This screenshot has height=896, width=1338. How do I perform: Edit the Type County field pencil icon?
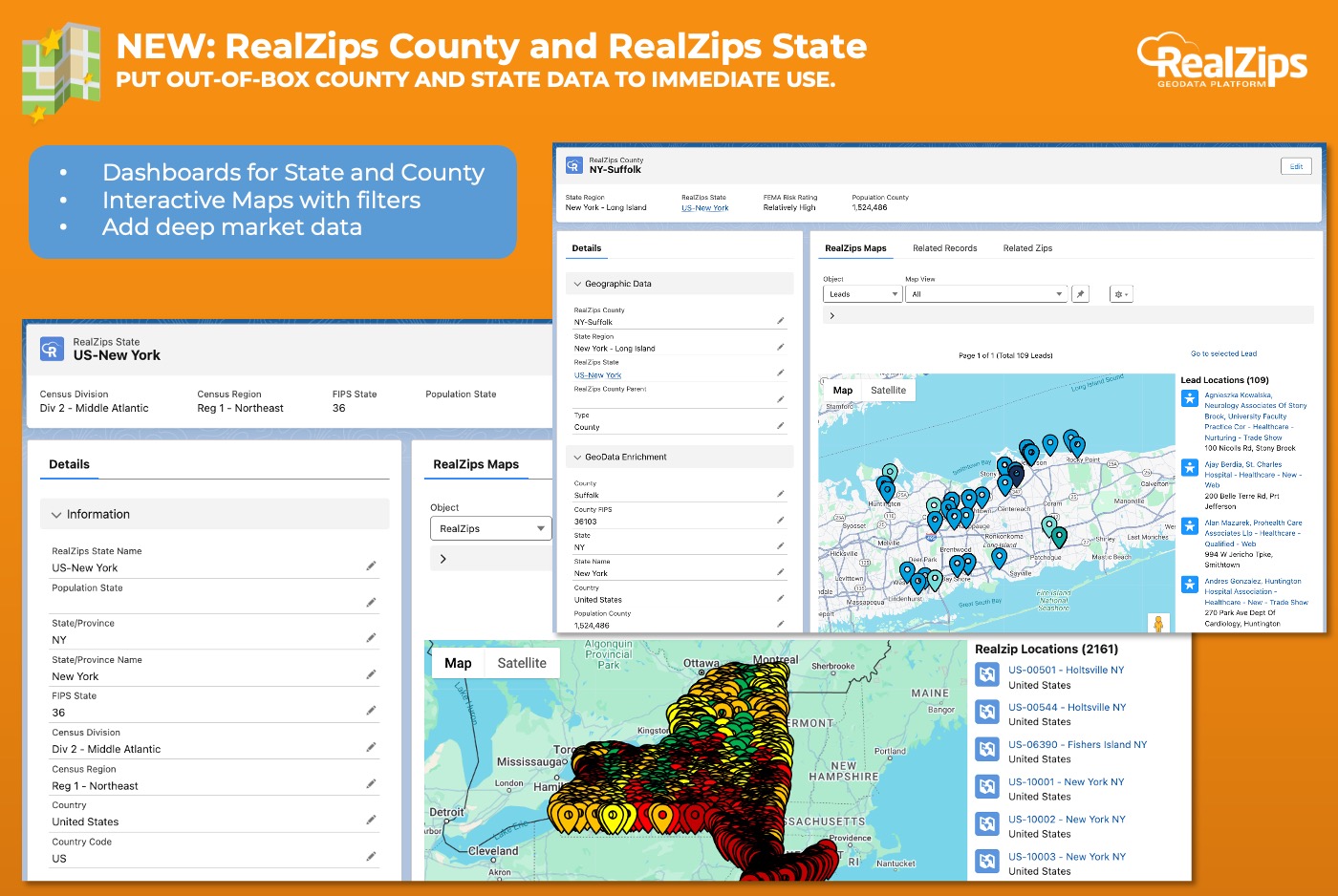click(x=781, y=426)
